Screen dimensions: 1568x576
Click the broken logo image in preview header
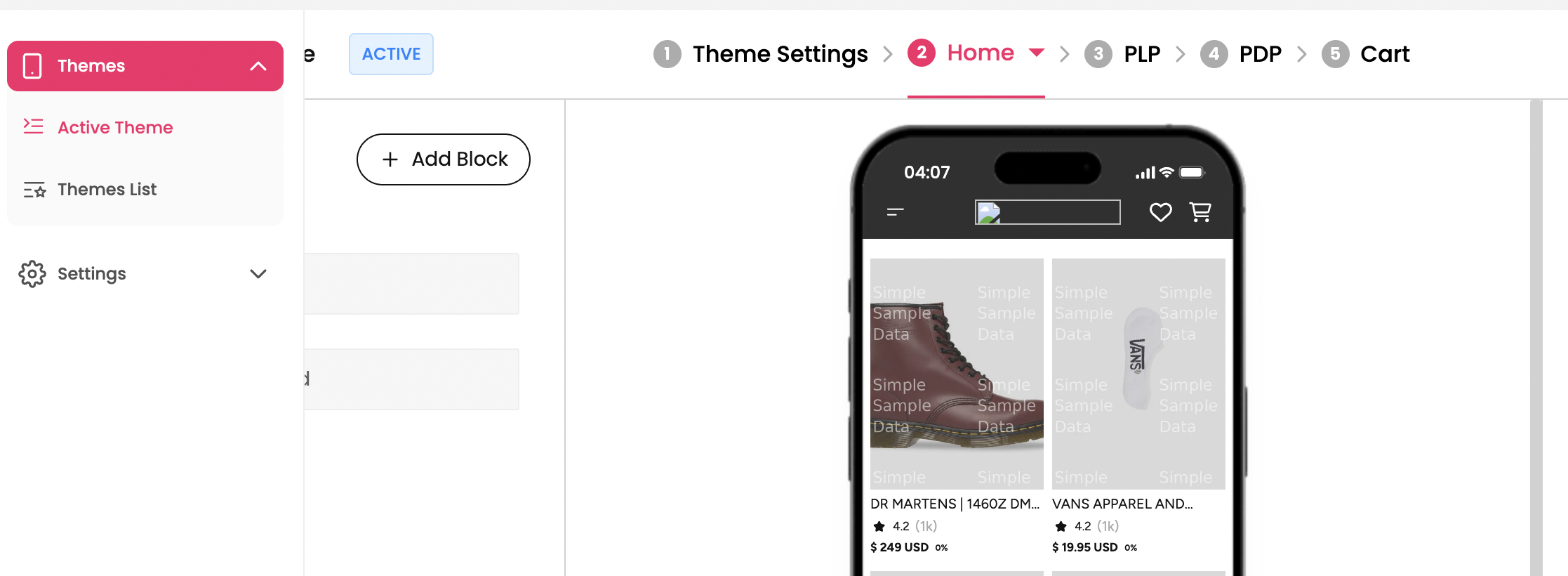coord(1047,212)
